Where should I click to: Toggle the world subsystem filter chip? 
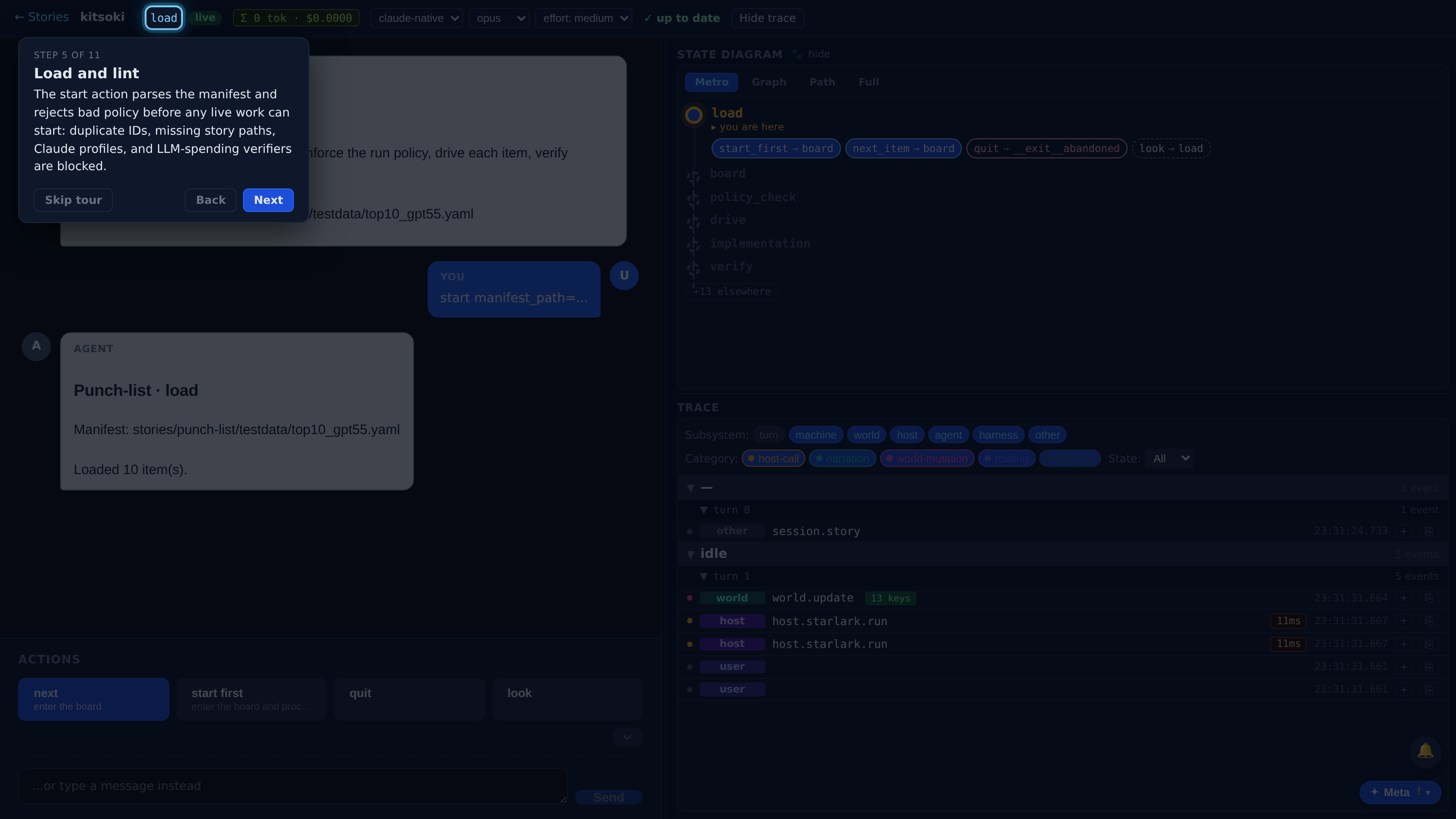[866, 435]
